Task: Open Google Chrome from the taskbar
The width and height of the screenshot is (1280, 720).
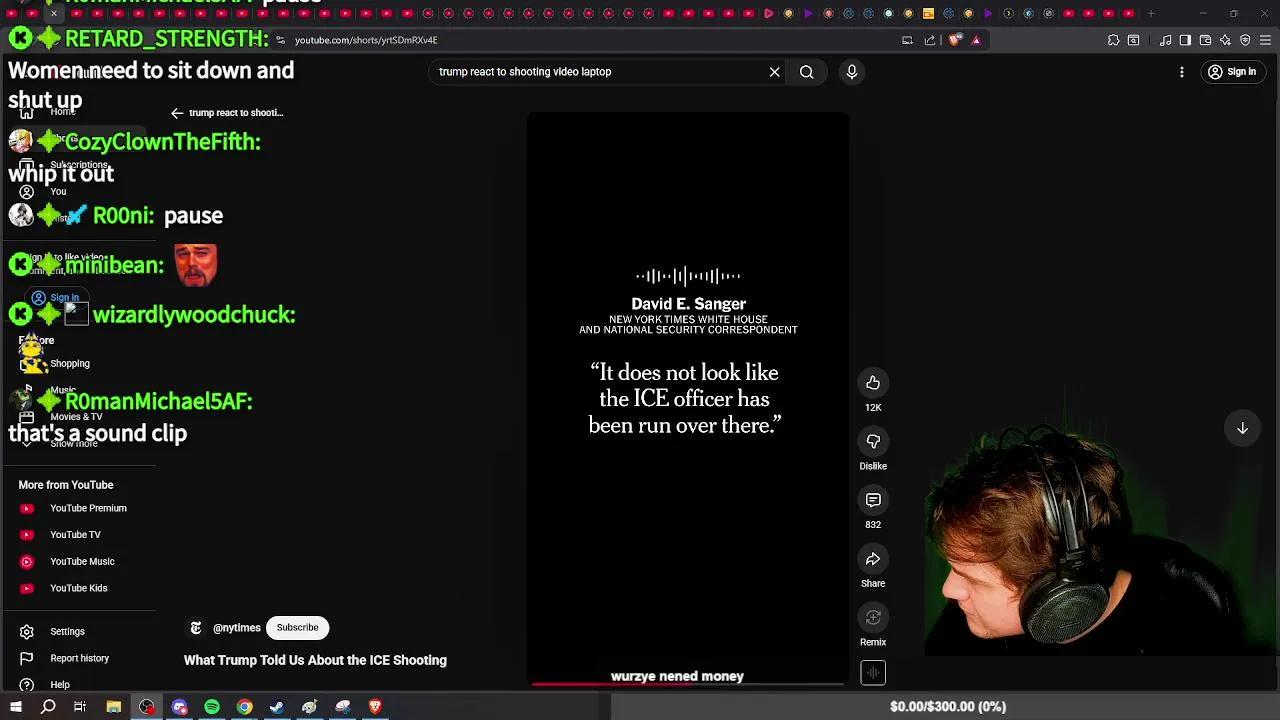Action: tap(244, 707)
